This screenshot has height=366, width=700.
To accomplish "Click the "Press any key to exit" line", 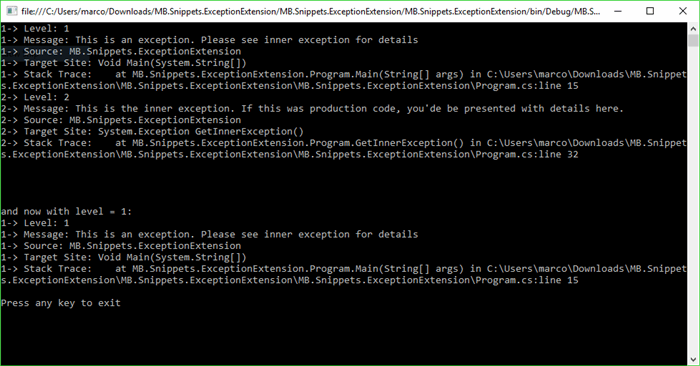I will pyautogui.click(x=61, y=303).
